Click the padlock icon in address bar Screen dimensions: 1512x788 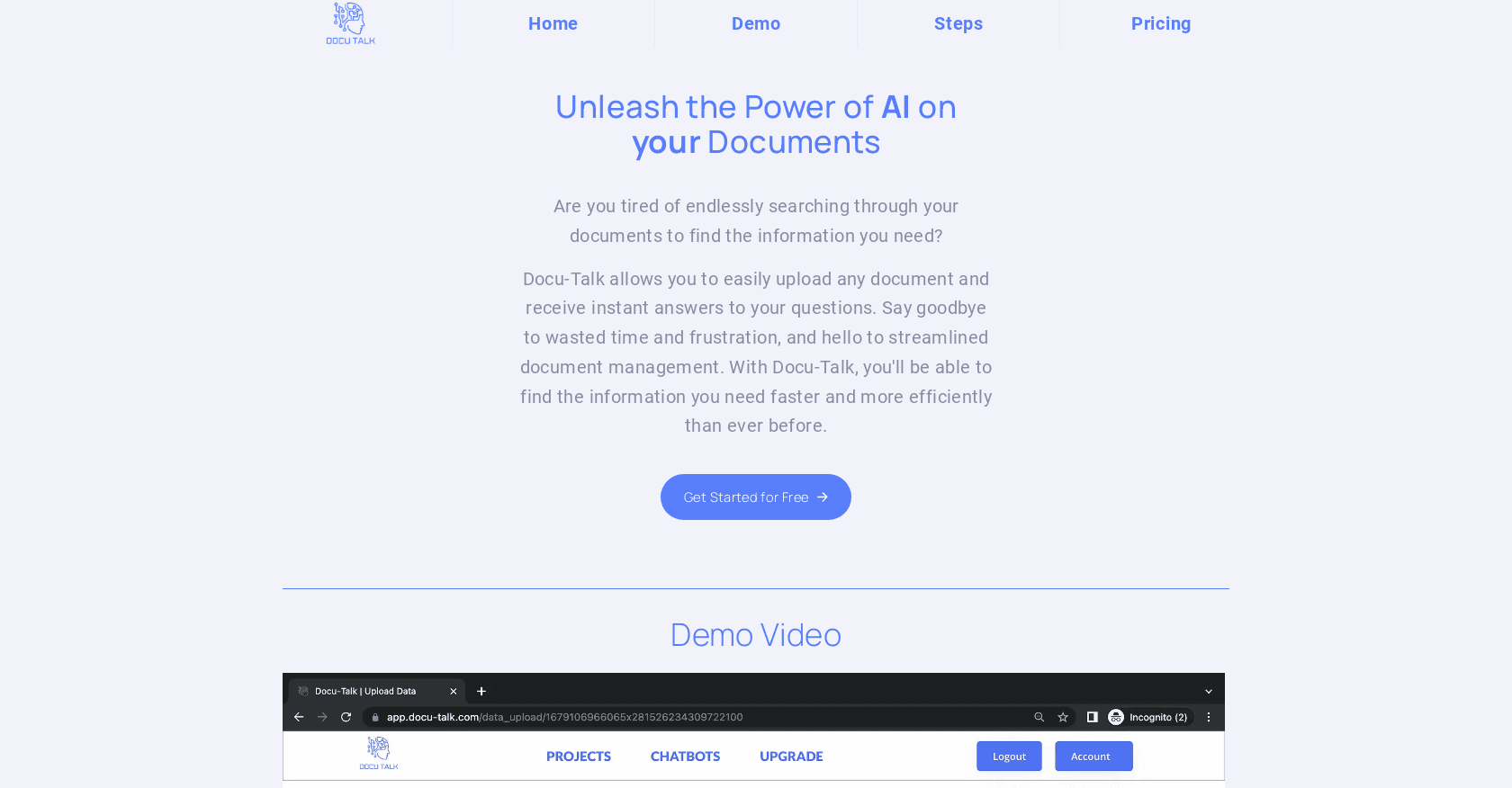[x=375, y=717]
